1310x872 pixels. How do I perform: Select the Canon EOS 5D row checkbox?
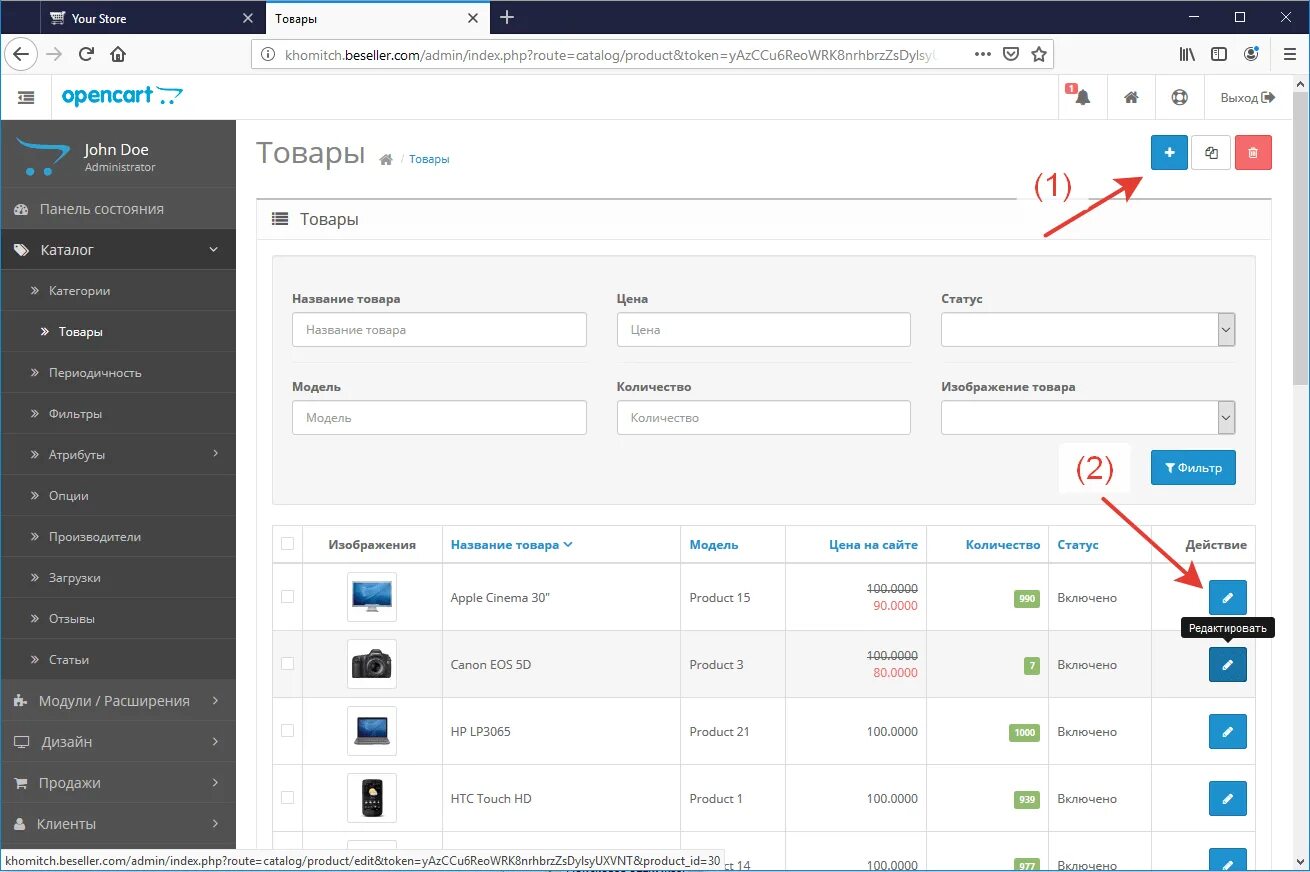[x=288, y=663]
